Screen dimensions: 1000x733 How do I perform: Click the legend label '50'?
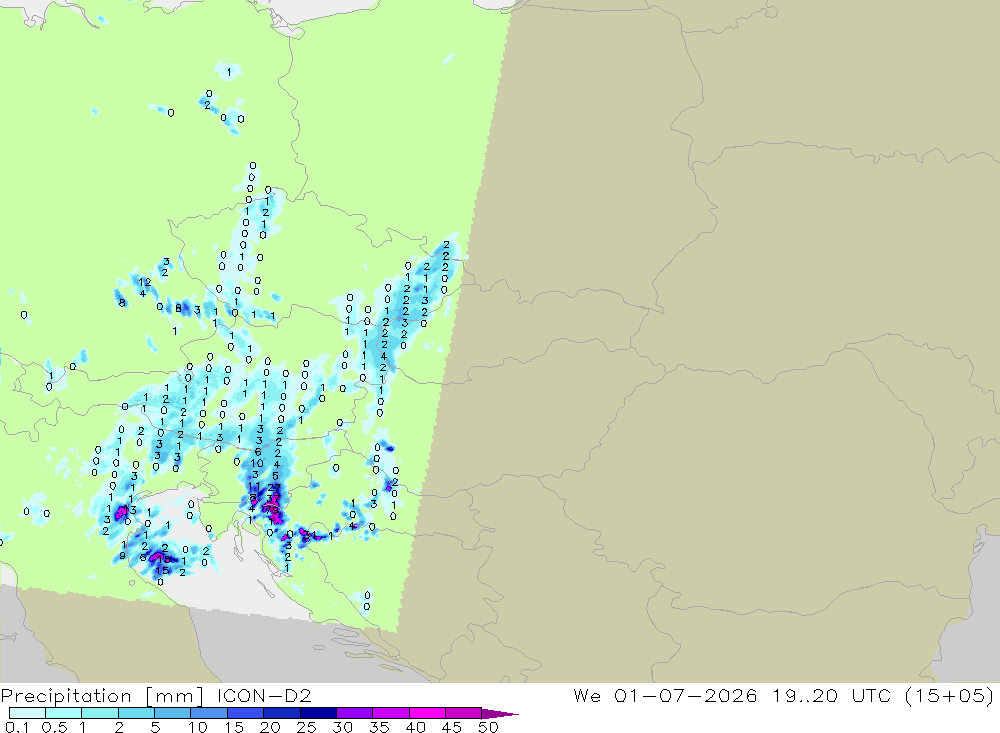click(x=488, y=727)
